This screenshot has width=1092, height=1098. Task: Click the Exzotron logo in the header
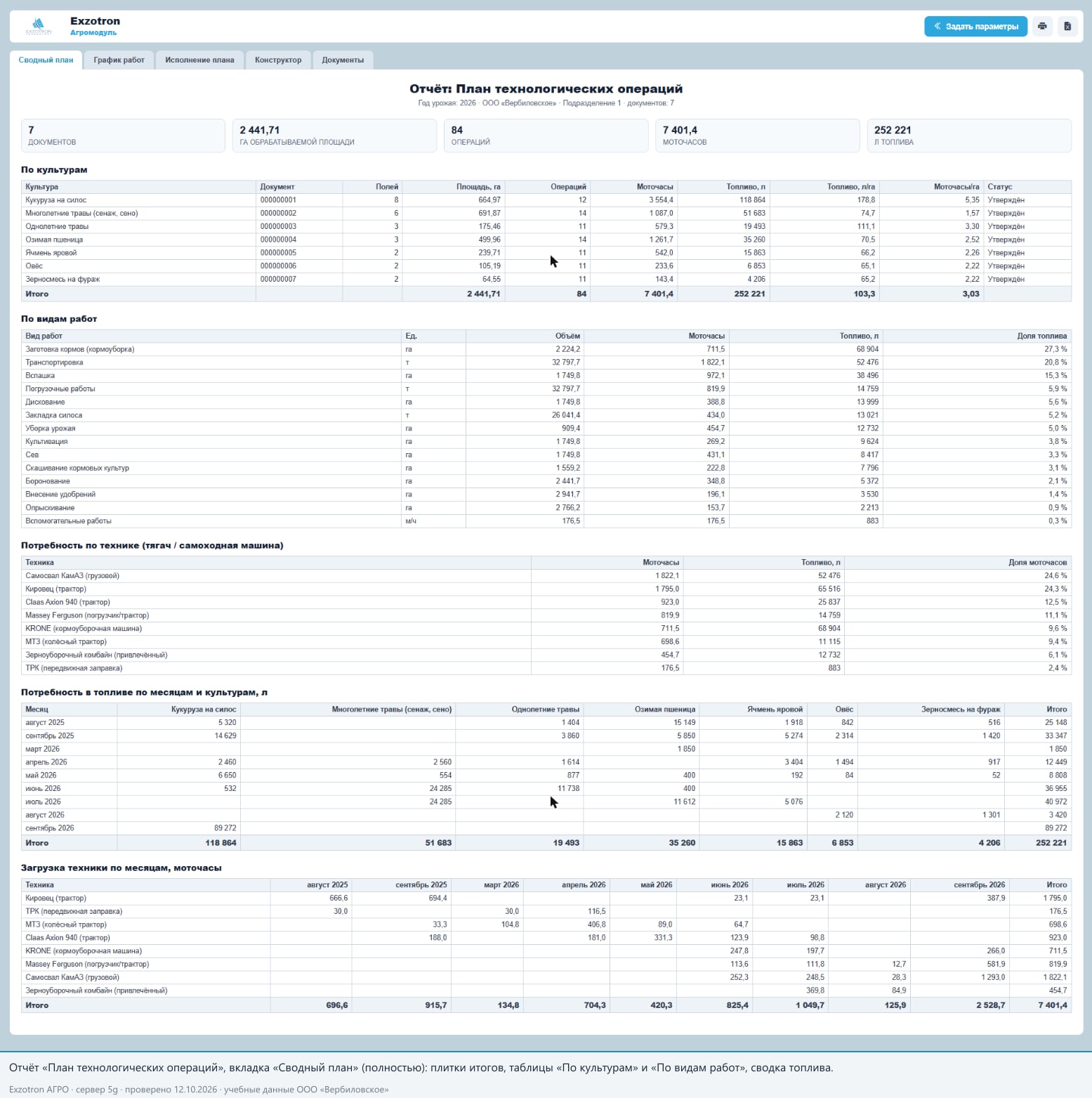[39, 27]
